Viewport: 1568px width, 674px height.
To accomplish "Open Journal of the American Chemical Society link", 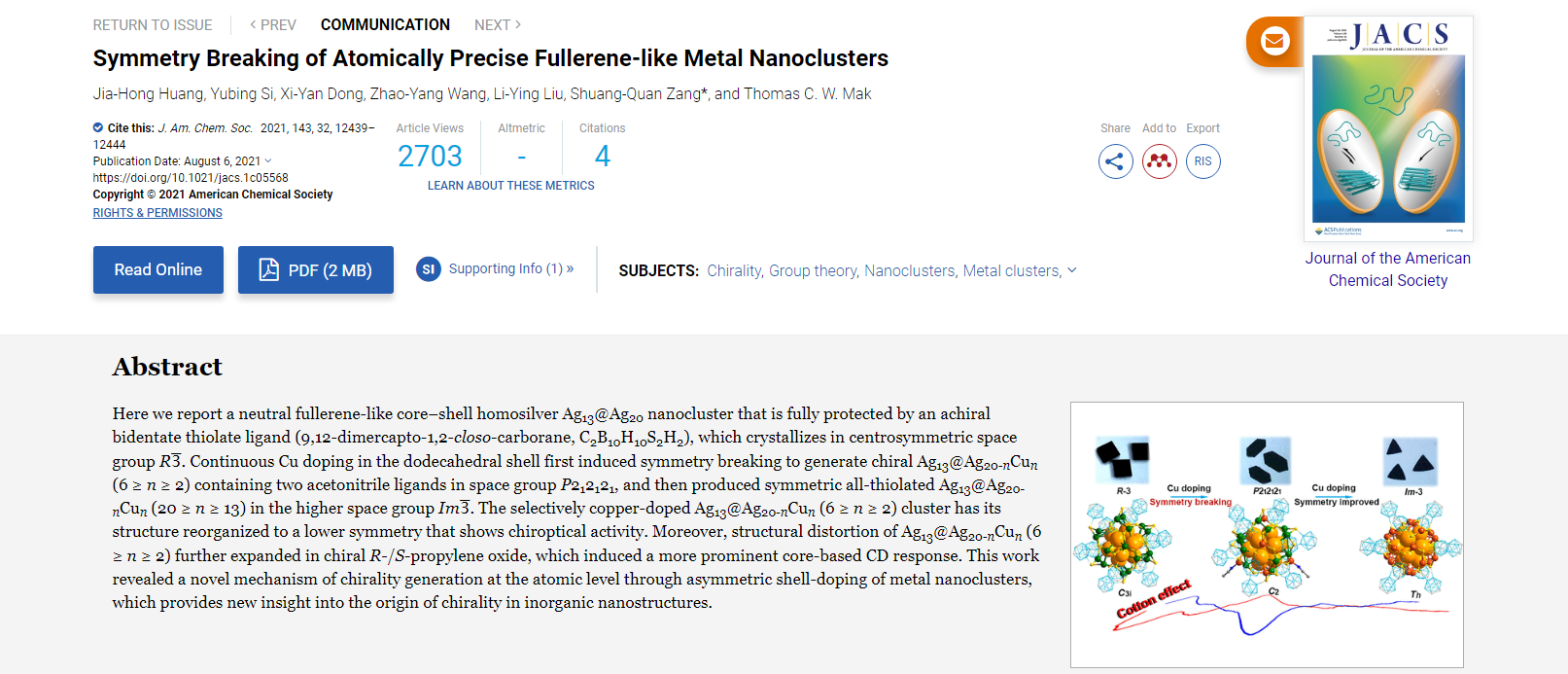I will pos(1387,269).
